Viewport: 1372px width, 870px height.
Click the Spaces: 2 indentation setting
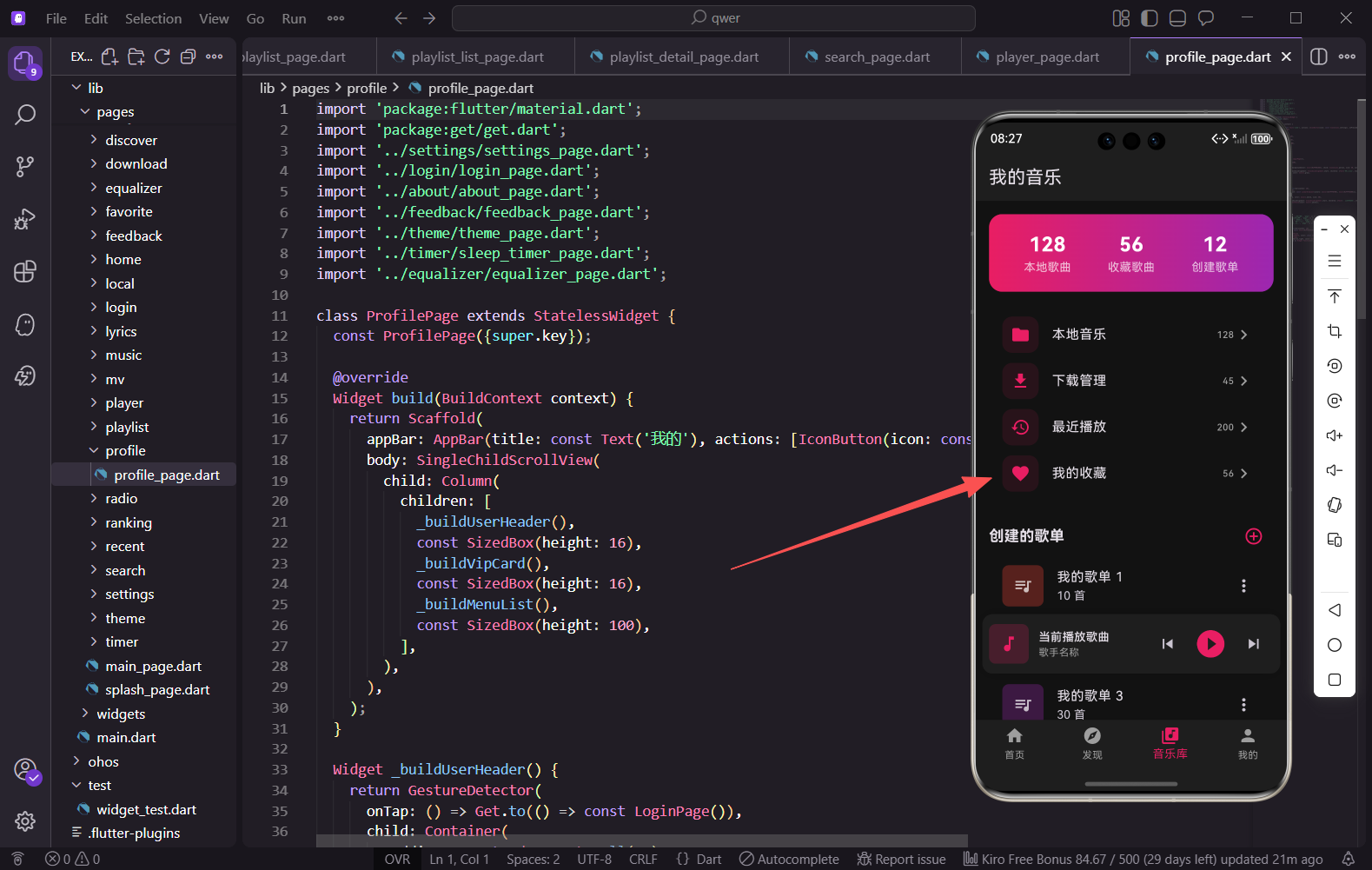coord(533,859)
